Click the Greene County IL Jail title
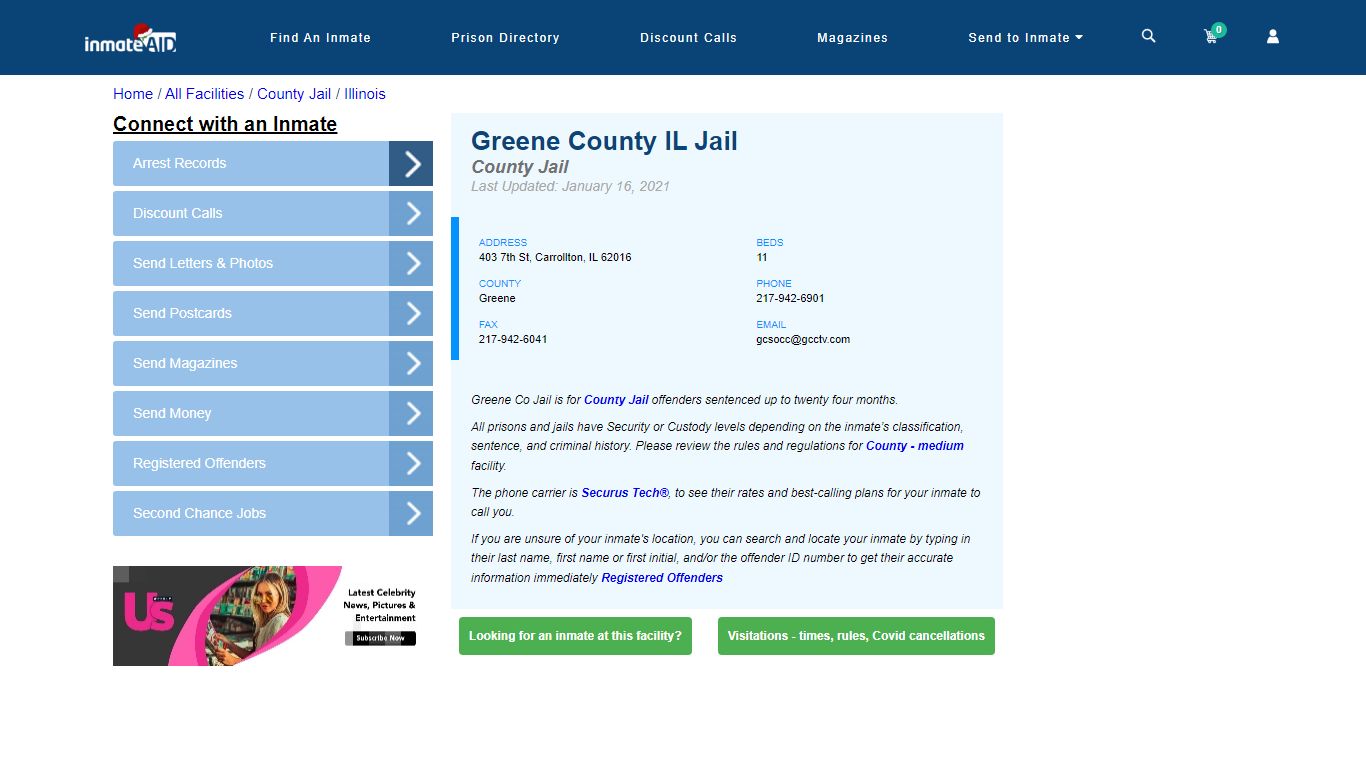This screenshot has width=1366, height=768. point(604,141)
